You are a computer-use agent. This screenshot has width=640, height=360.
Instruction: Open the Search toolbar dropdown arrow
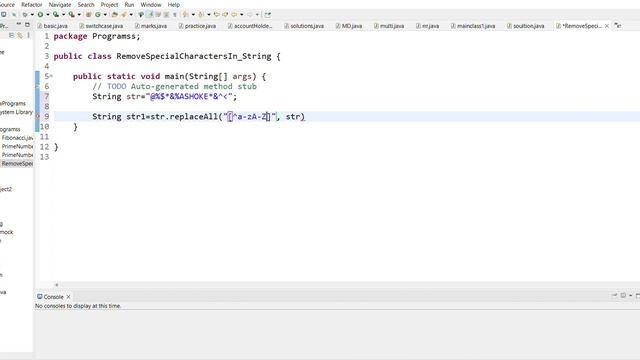[x=131, y=15]
